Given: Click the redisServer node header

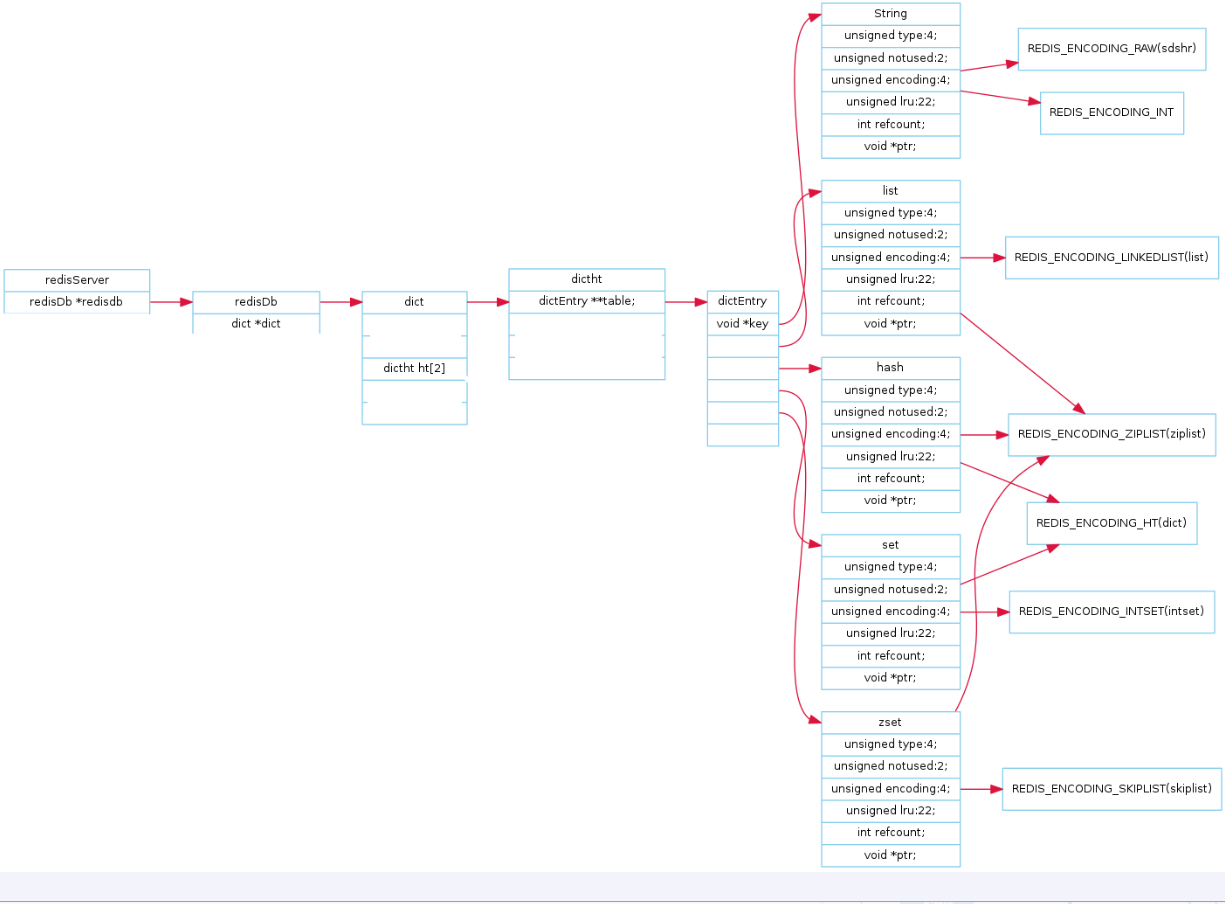Looking at the screenshot, I should pyautogui.click(x=77, y=280).
